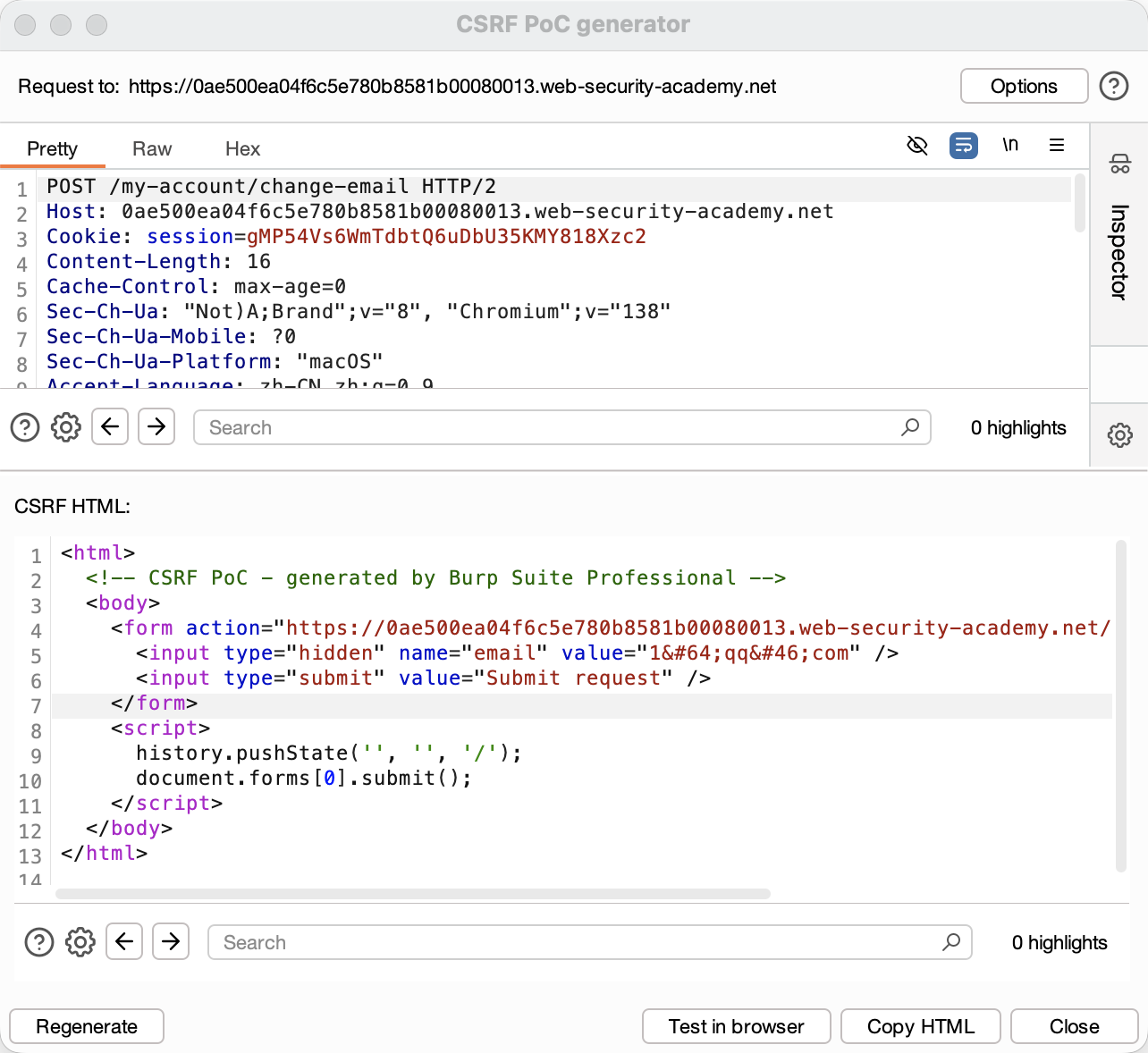The width and height of the screenshot is (1148, 1053).
Task: Go to previous match in request search
Action: click(x=110, y=426)
